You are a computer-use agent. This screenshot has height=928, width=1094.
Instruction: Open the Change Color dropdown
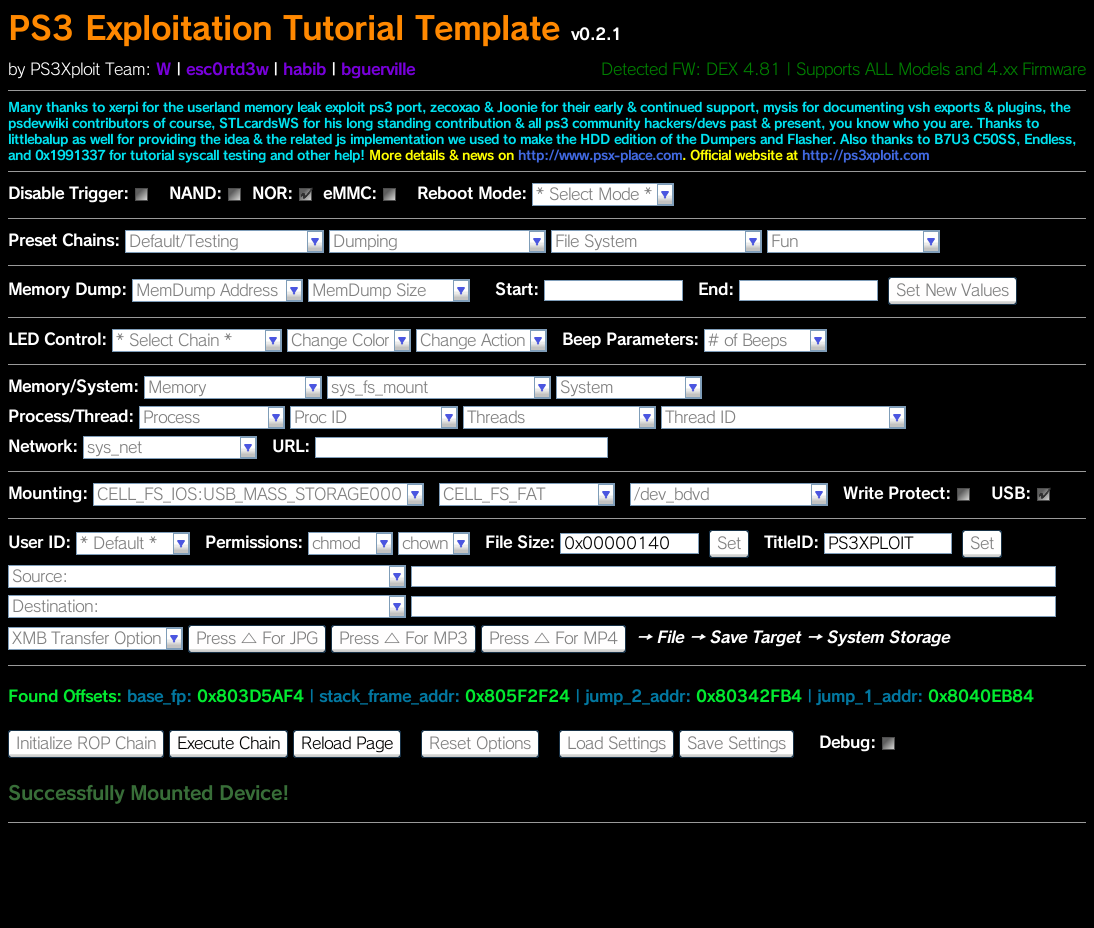[x=349, y=340]
